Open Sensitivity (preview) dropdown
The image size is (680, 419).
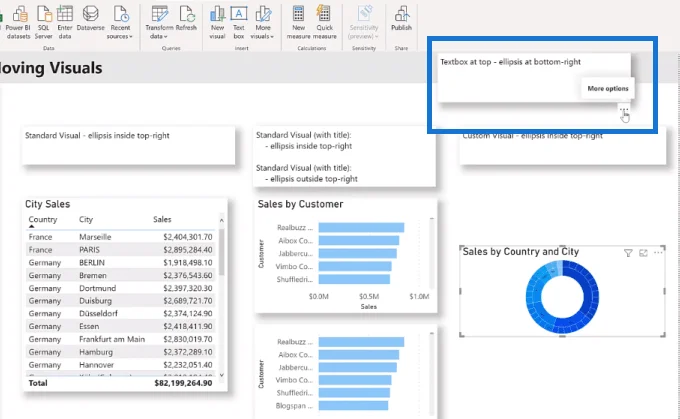point(364,23)
